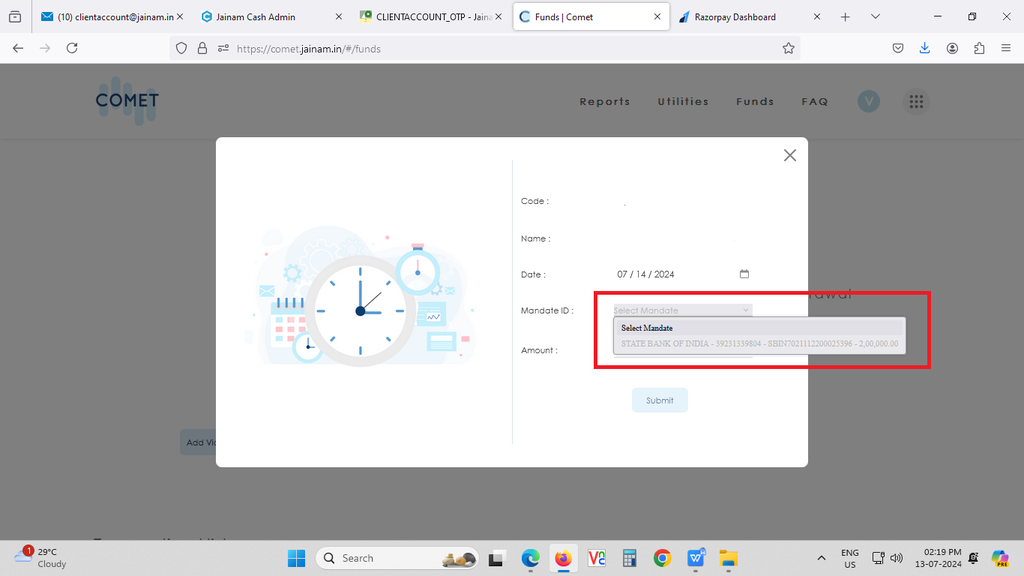Open the Reports menu
This screenshot has width=1024, height=576.
tap(605, 101)
